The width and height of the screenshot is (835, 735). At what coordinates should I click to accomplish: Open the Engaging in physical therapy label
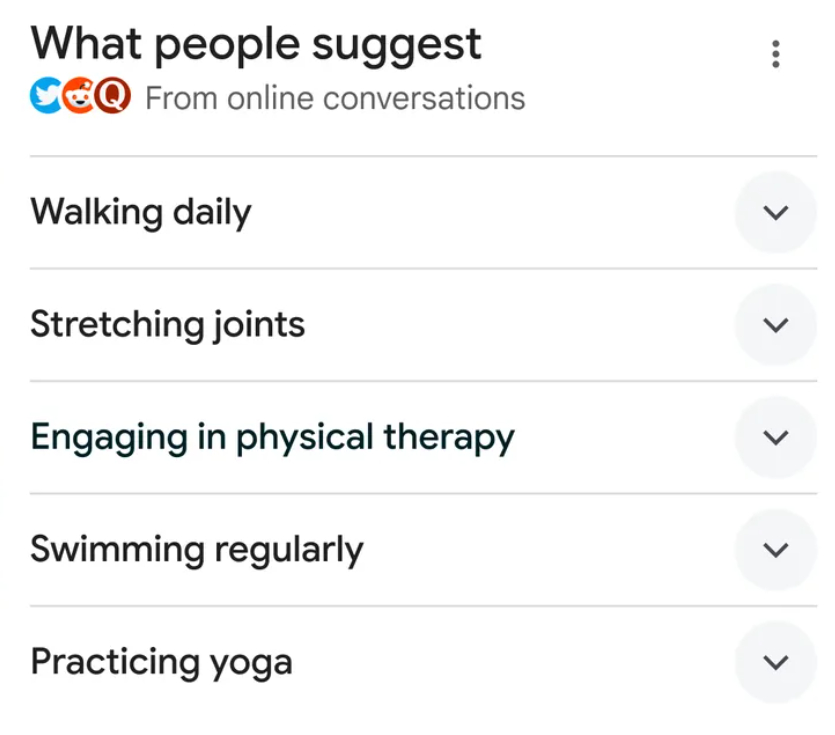[x=272, y=437]
